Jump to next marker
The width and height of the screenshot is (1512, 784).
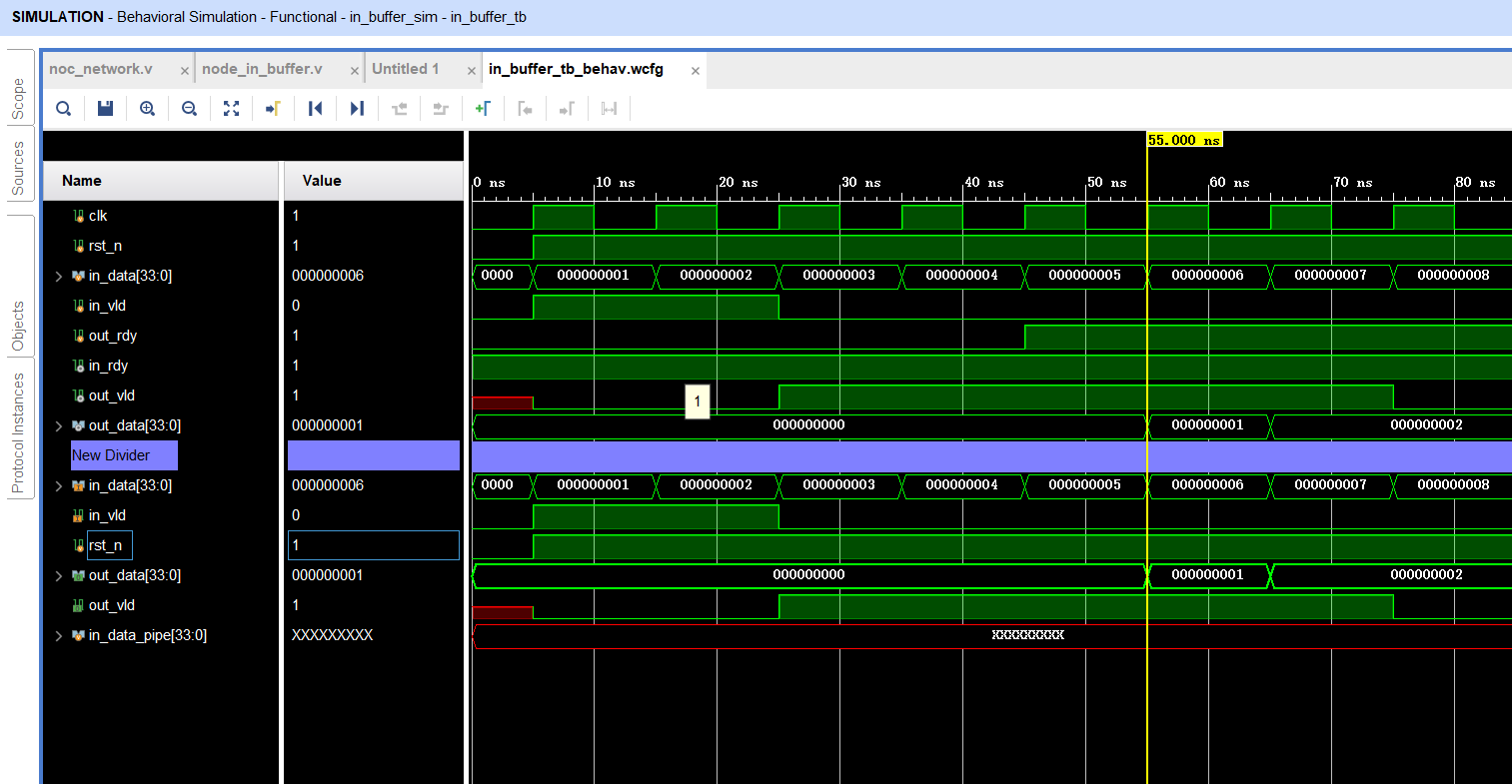(x=567, y=108)
